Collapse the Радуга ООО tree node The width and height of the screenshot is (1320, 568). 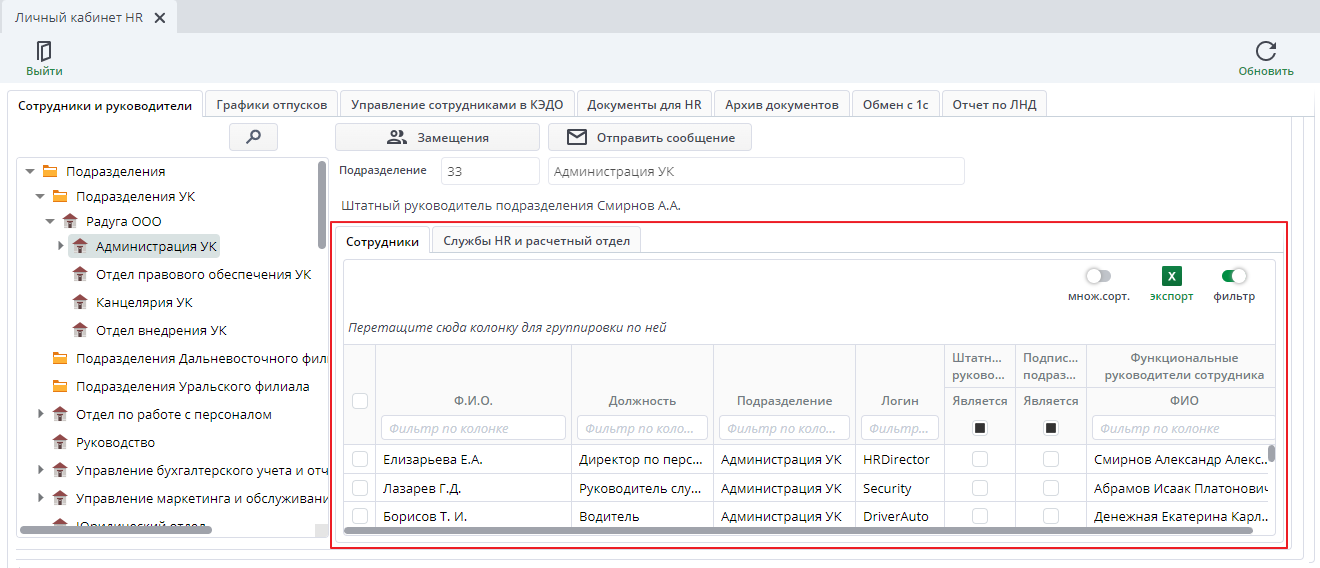[50, 222]
